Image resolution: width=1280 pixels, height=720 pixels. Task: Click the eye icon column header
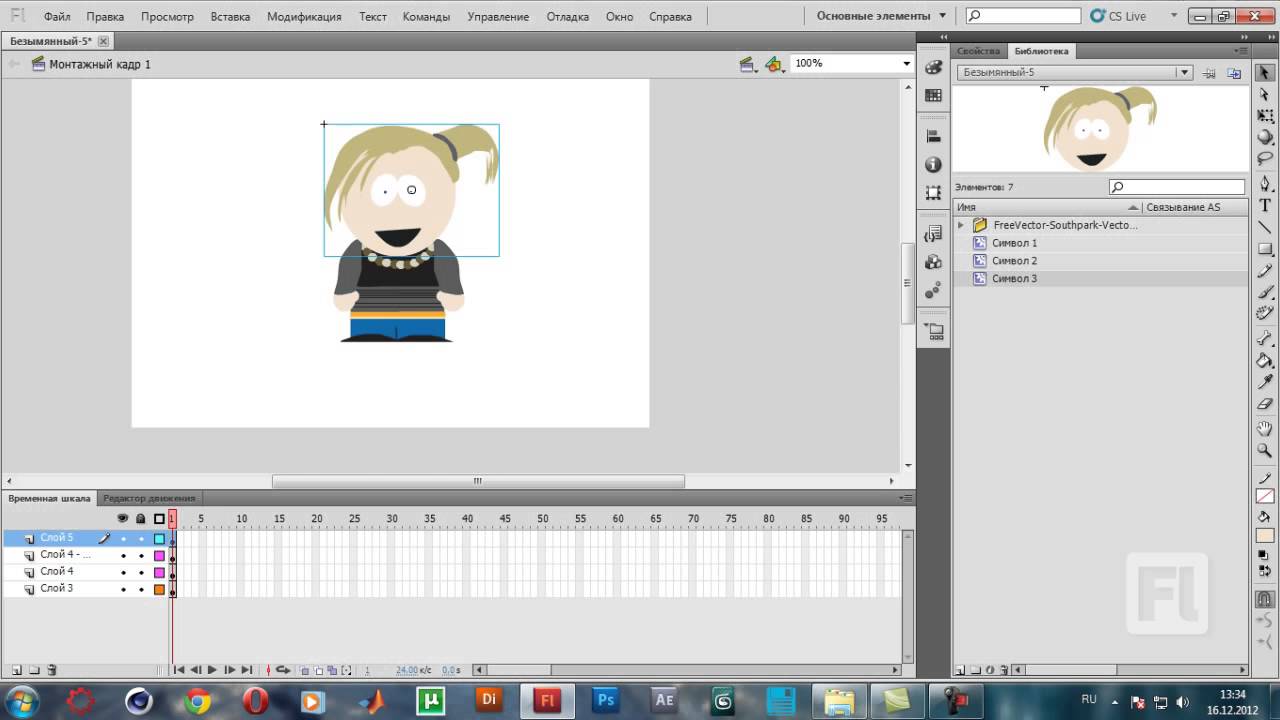point(123,519)
